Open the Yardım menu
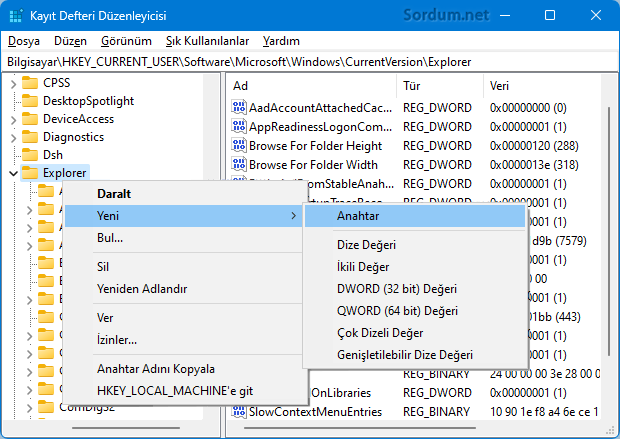 coord(281,41)
